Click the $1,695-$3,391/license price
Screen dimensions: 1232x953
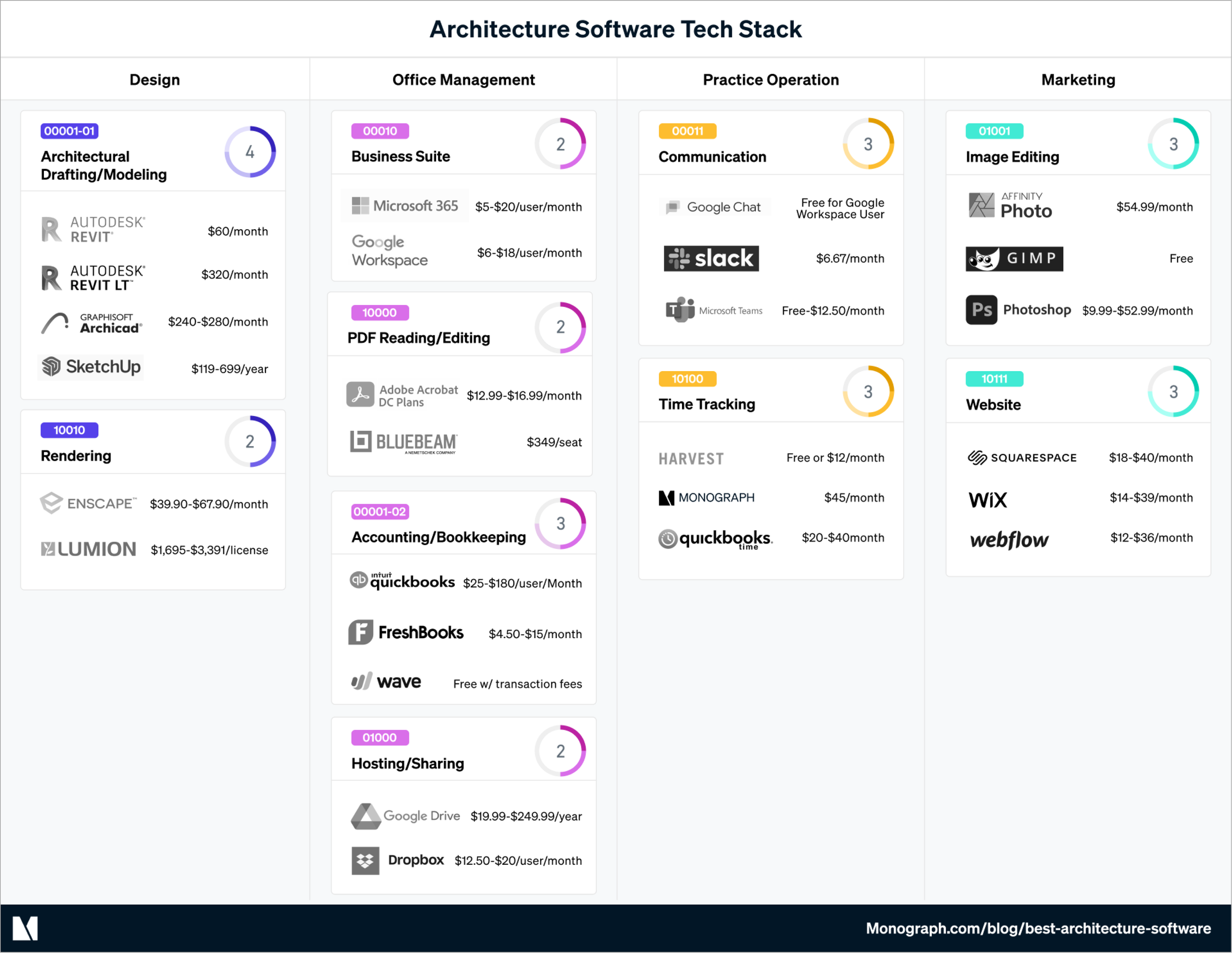(x=209, y=550)
